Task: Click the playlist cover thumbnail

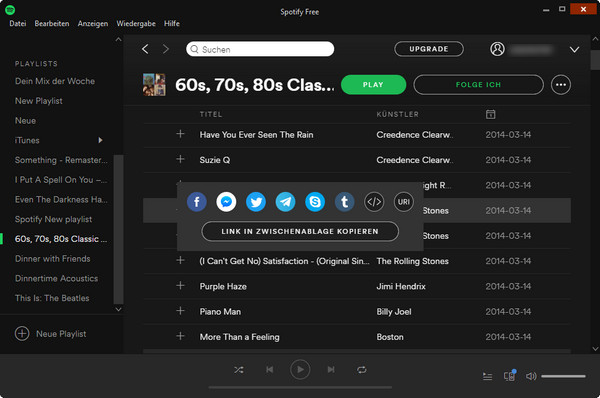Action: (154, 85)
